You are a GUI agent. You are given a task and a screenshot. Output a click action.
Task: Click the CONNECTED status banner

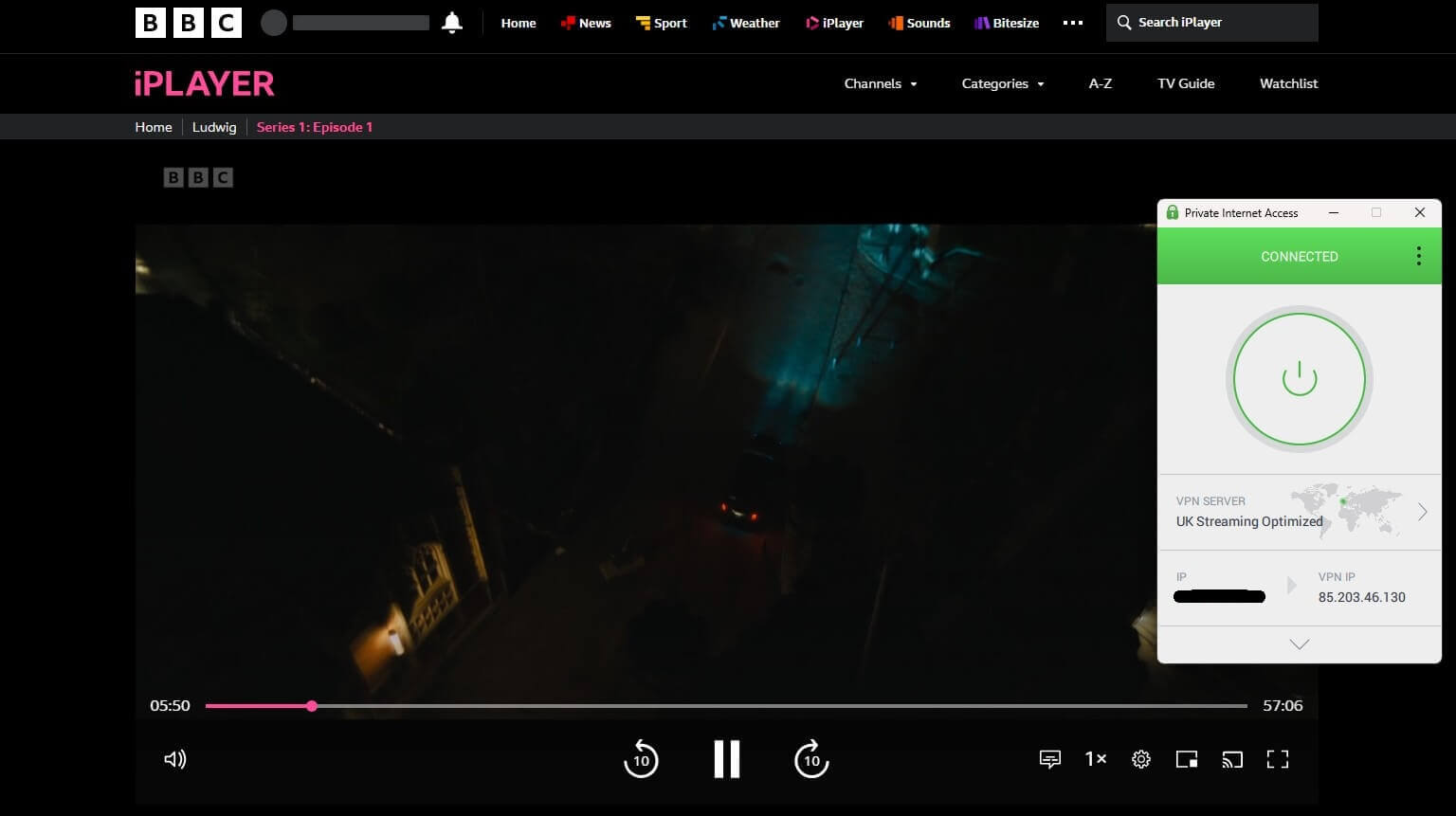(x=1300, y=256)
